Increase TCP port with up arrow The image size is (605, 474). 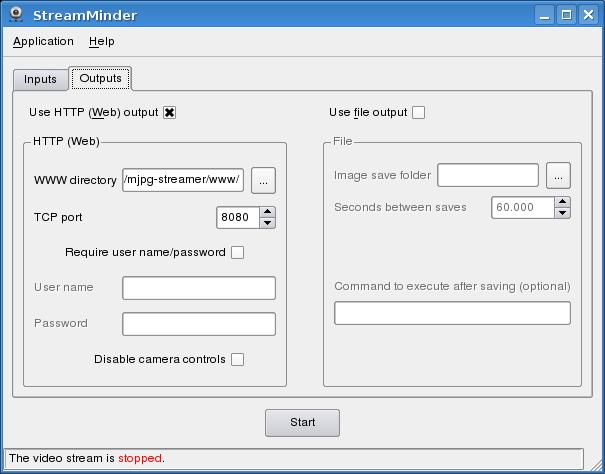(267, 212)
